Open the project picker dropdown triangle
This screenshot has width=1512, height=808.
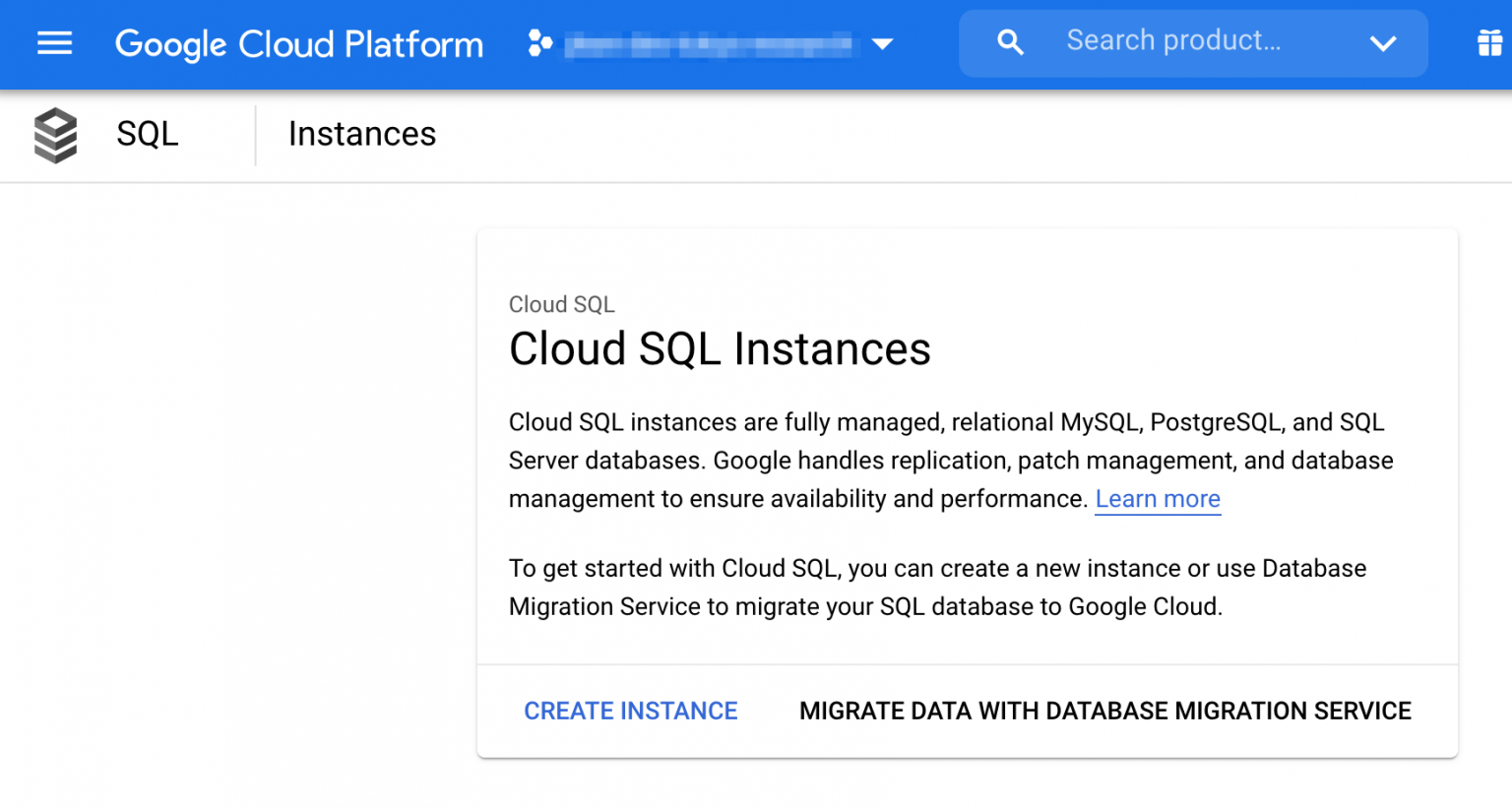(883, 43)
